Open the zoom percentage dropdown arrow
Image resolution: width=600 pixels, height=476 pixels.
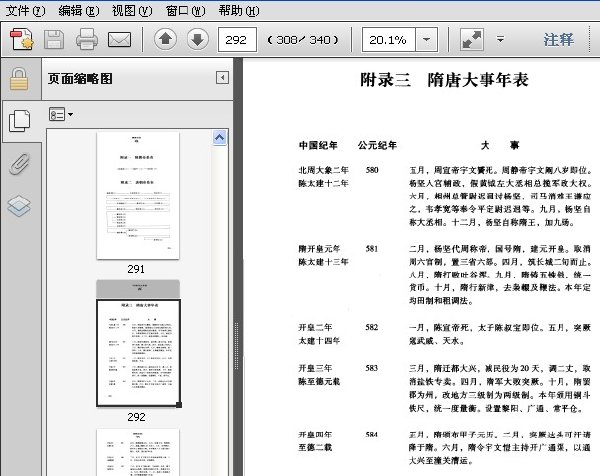426,39
